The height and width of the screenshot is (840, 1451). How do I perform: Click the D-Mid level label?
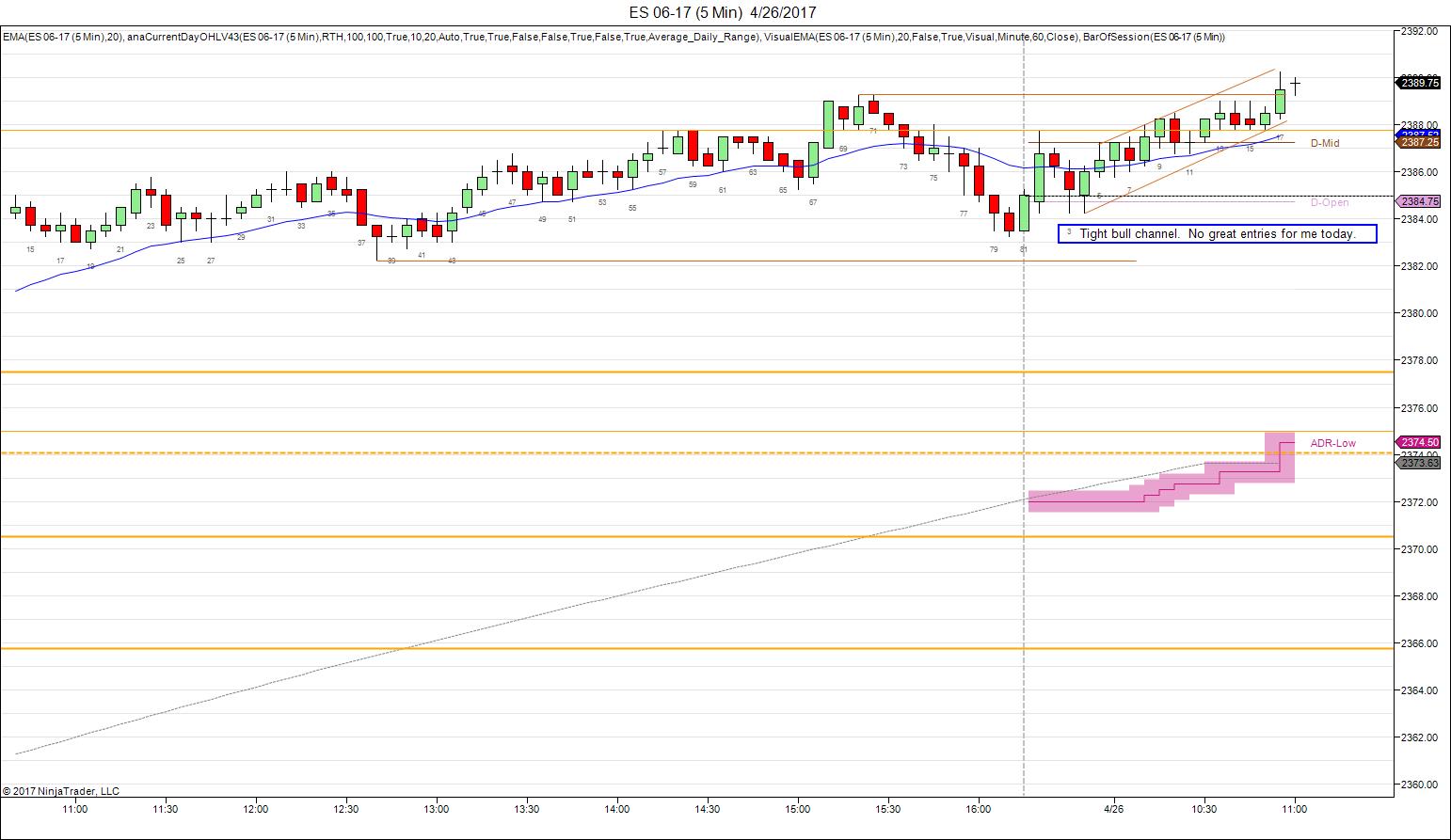pos(1325,143)
